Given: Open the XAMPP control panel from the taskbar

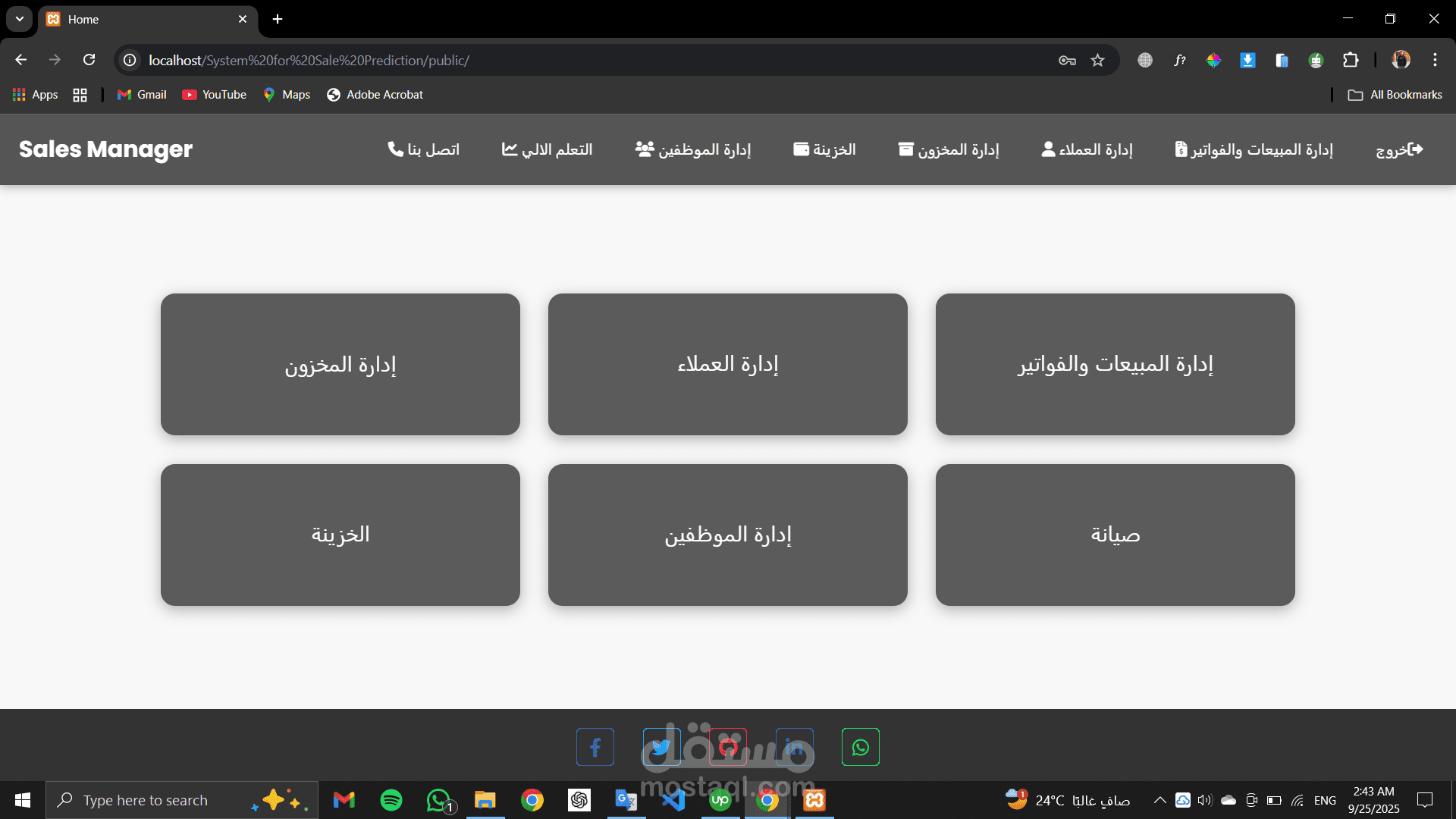Looking at the screenshot, I should click(x=814, y=799).
